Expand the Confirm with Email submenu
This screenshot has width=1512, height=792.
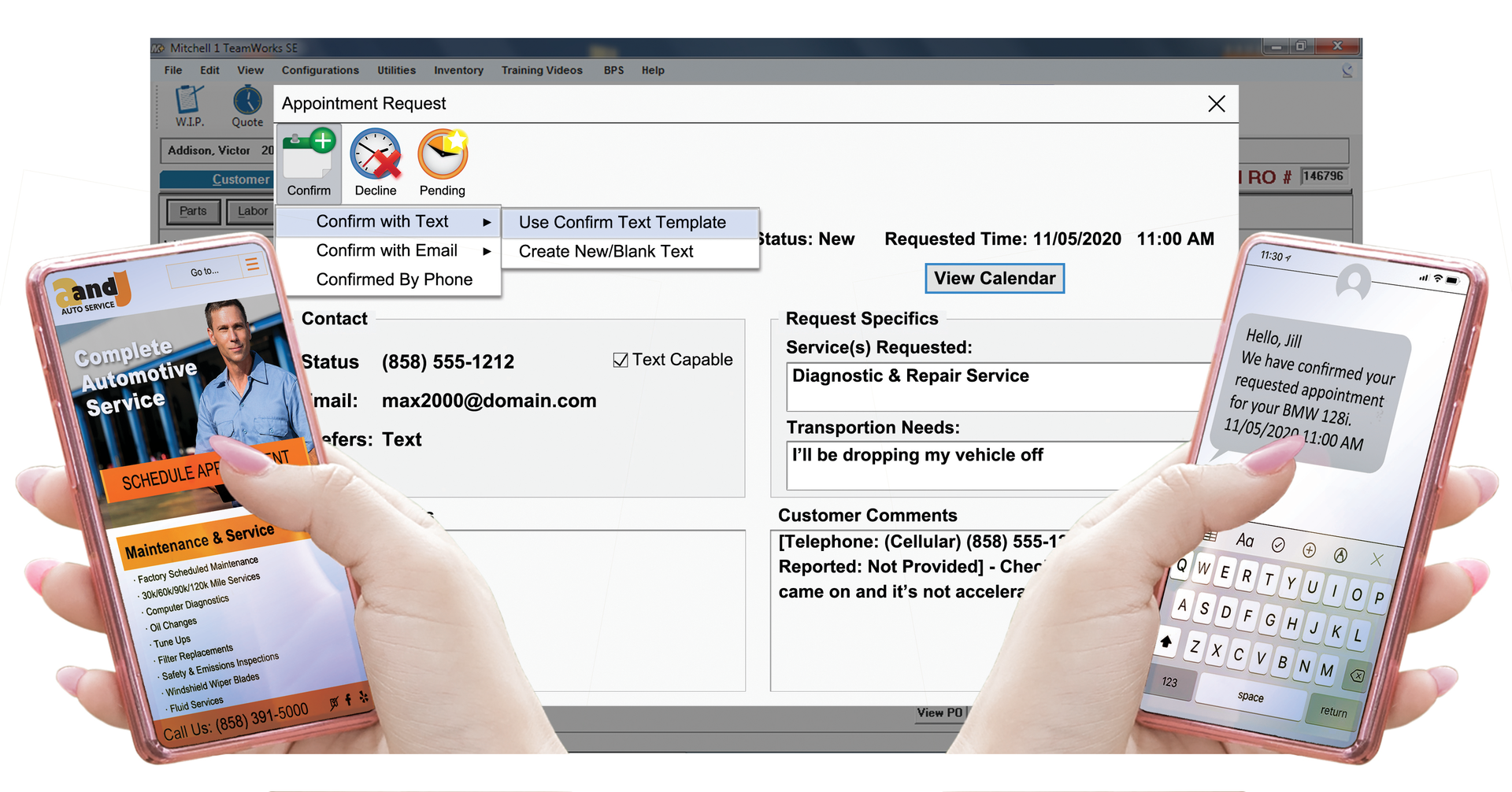click(x=386, y=250)
